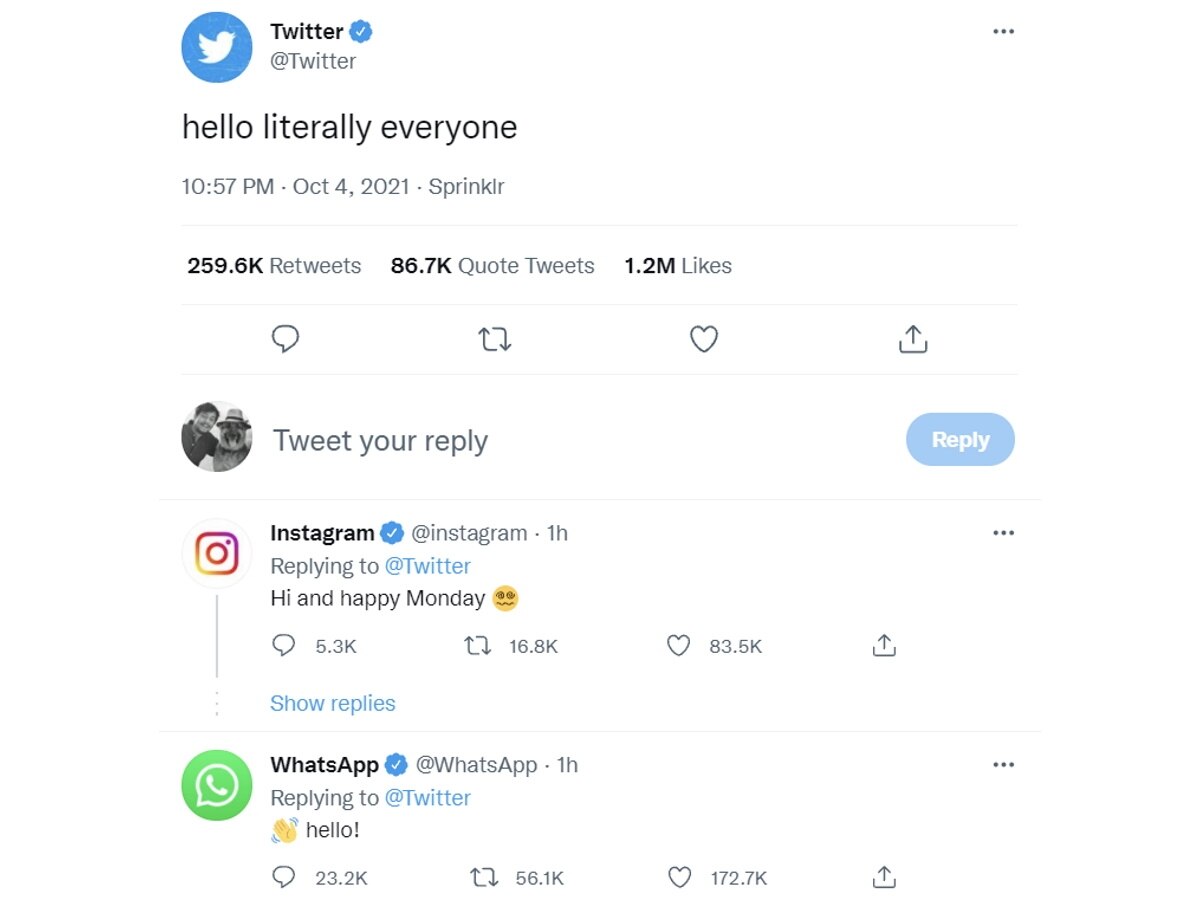Open more options on Instagram's reply
This screenshot has width=1200, height=900.
pos(1003,533)
